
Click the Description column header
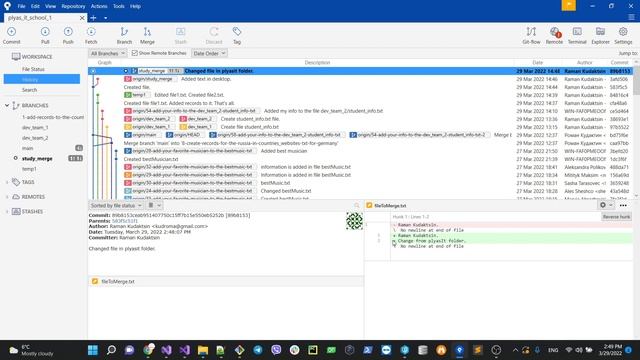click(x=317, y=62)
